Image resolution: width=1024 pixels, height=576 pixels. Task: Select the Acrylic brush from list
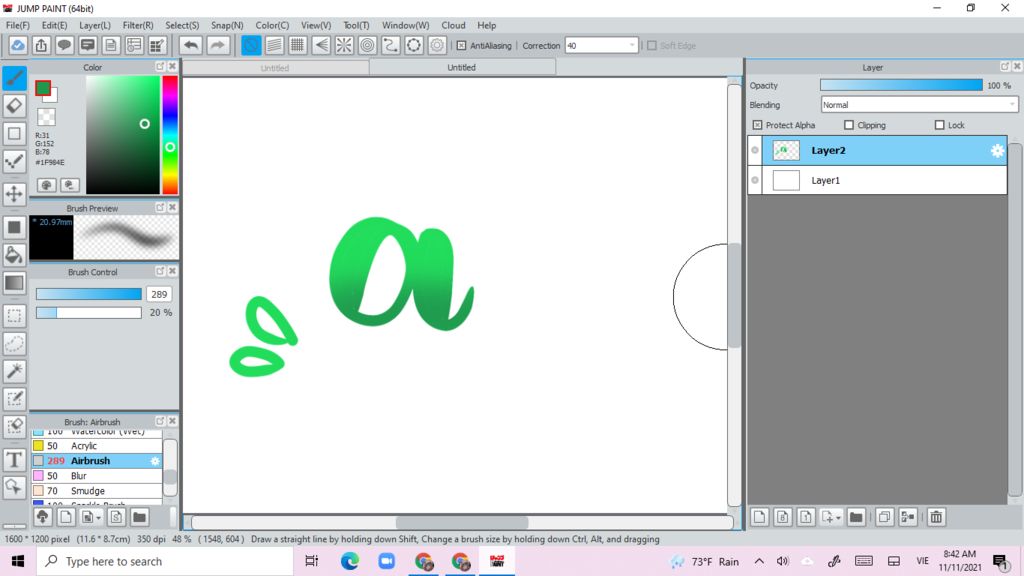[x=84, y=446]
